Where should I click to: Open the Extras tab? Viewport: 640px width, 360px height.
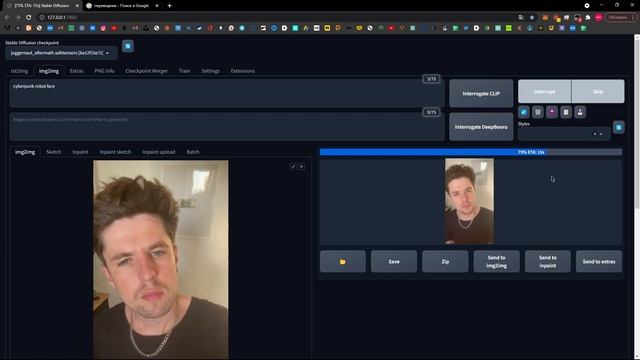coord(76,71)
